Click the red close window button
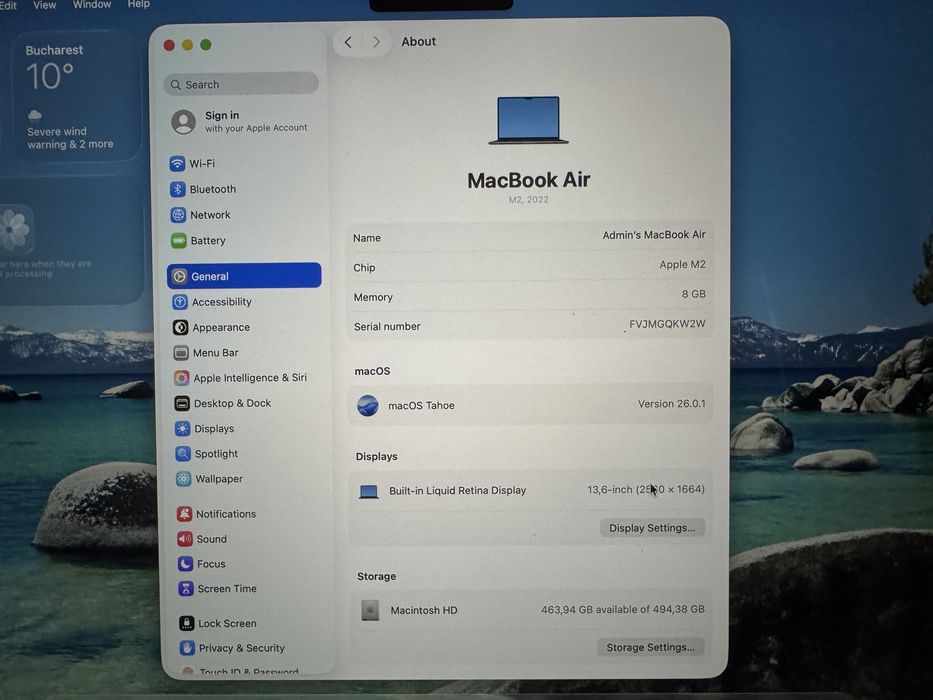 click(169, 45)
